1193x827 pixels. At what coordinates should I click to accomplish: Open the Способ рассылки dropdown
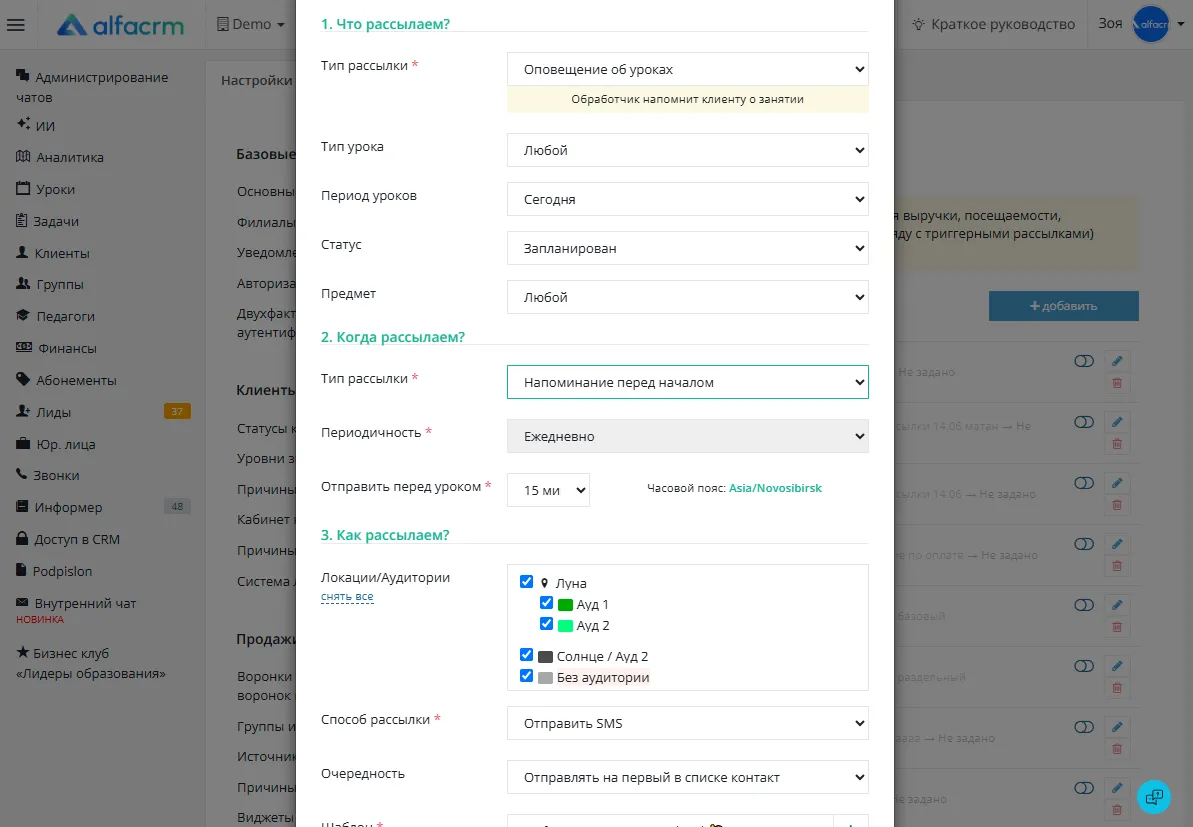click(x=688, y=724)
